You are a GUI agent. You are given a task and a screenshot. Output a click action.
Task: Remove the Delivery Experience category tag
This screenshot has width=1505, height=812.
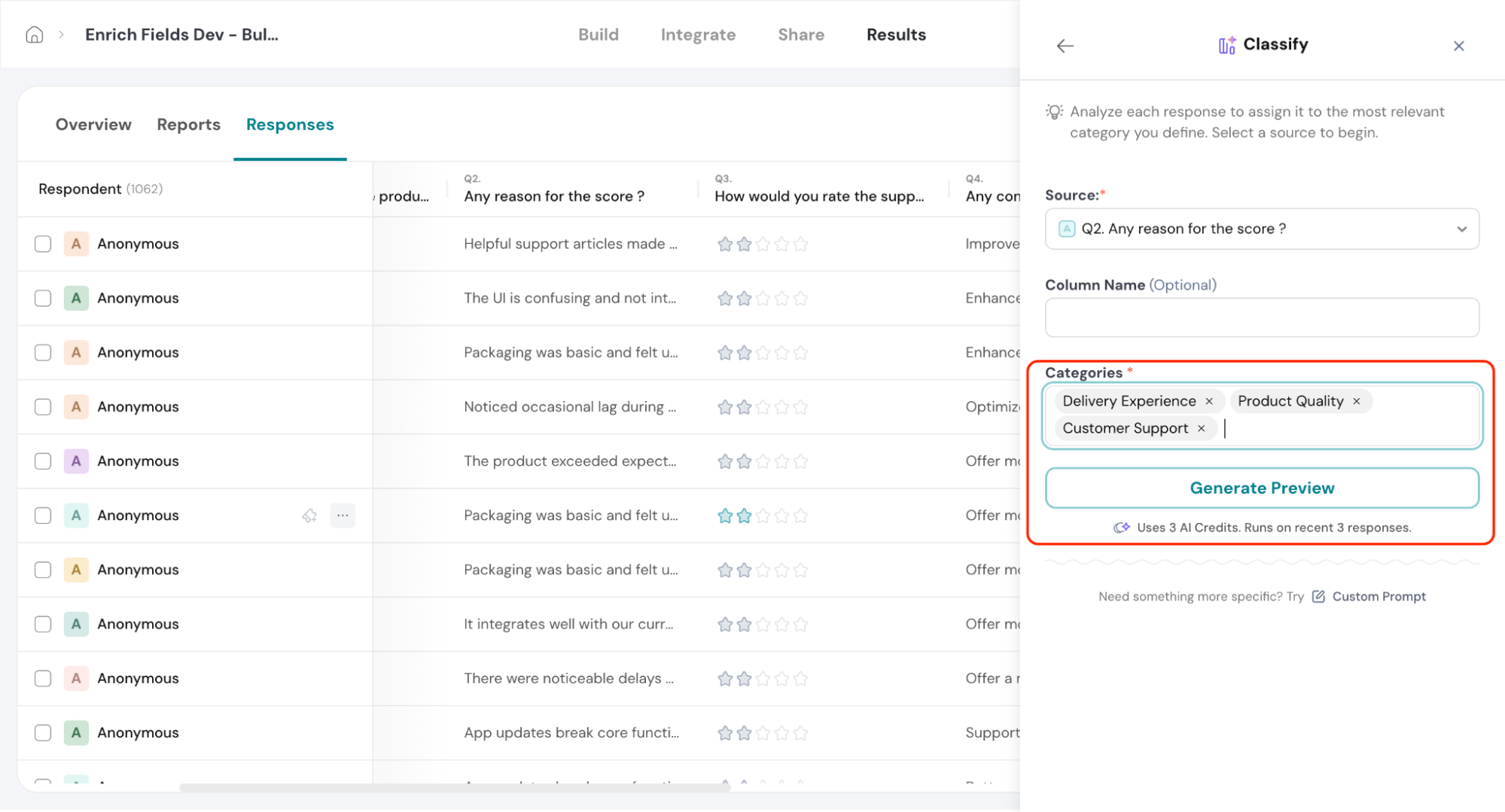click(x=1209, y=401)
